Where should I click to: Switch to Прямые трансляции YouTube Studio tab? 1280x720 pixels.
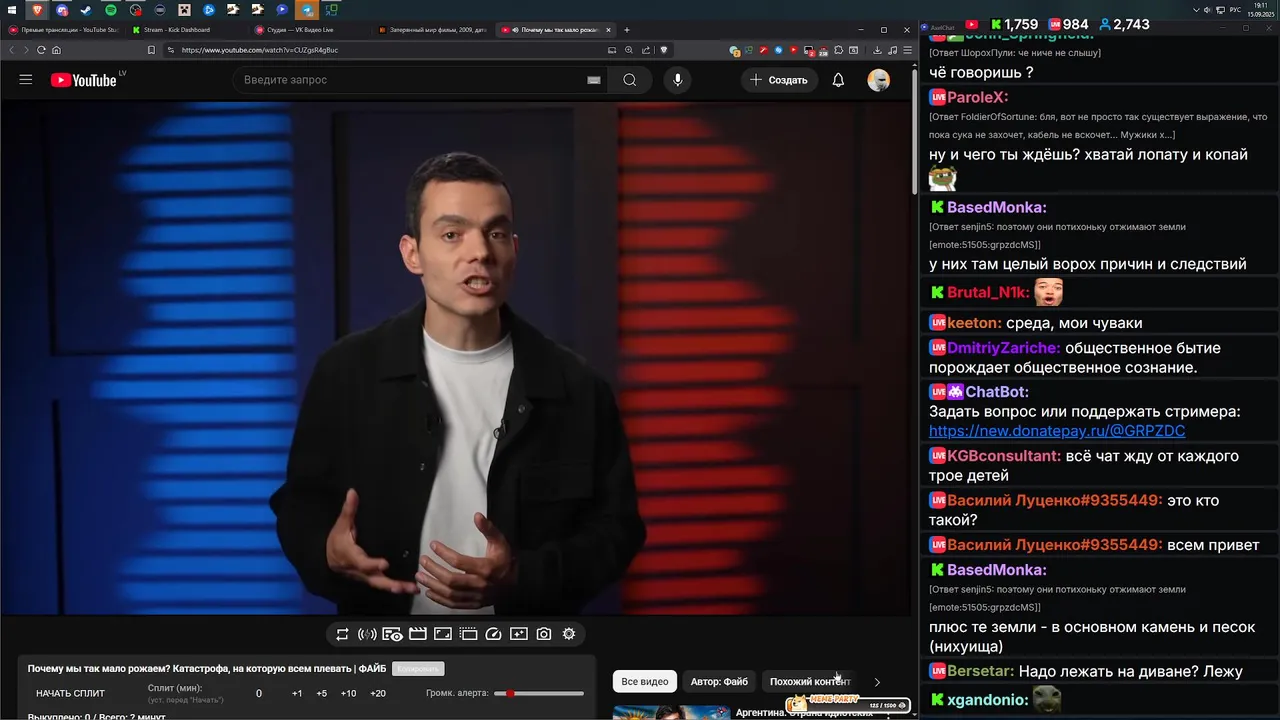pos(63,30)
